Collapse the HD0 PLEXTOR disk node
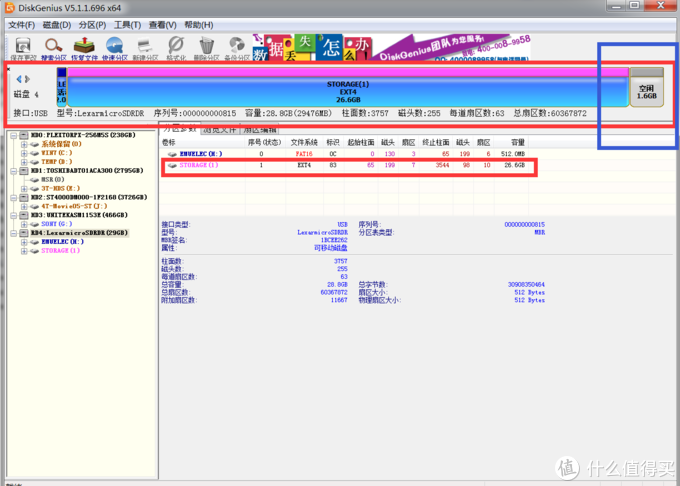This screenshot has height=486, width=680. click(x=13, y=135)
